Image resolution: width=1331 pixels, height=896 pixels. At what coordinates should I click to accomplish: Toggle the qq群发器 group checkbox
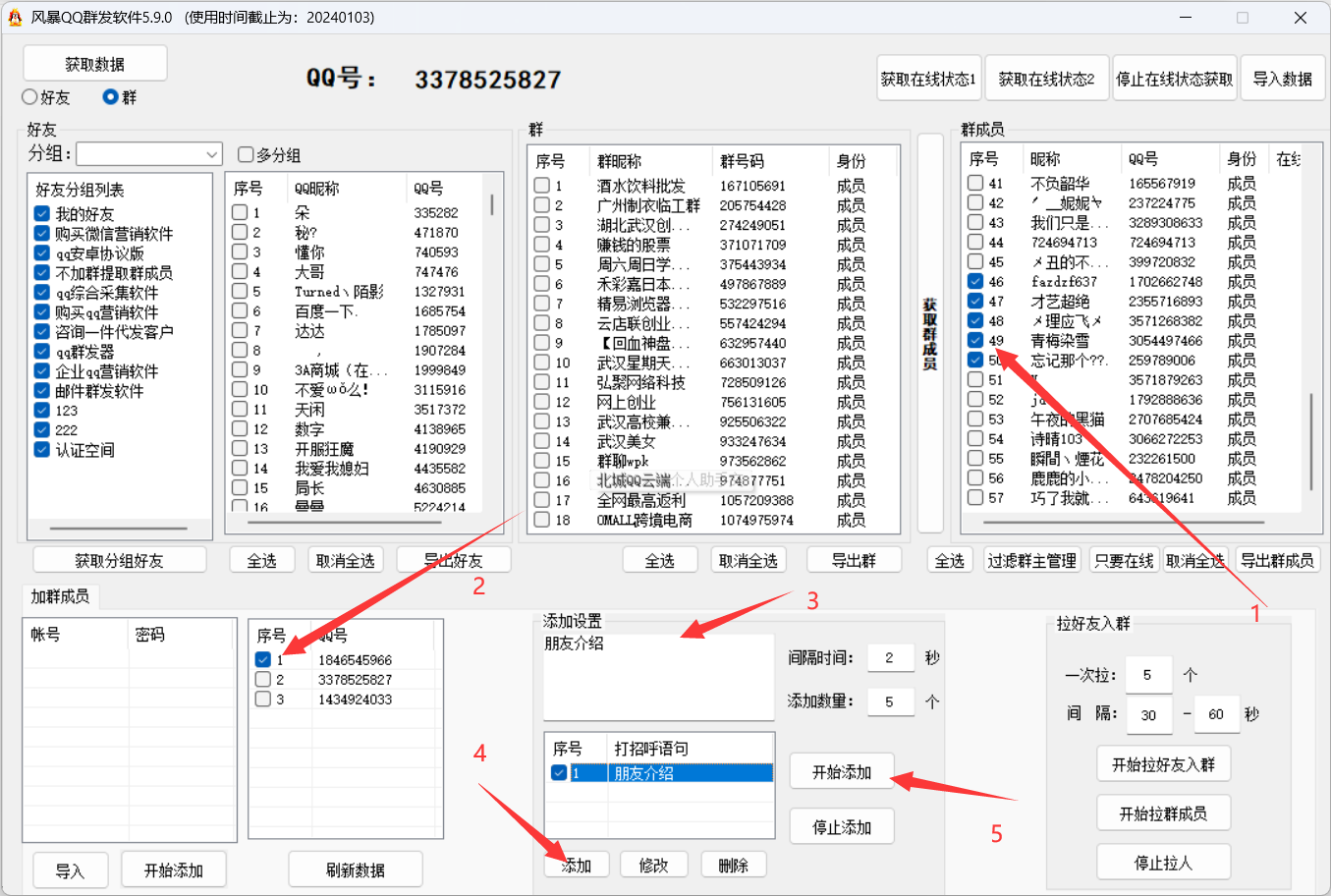[x=41, y=351]
